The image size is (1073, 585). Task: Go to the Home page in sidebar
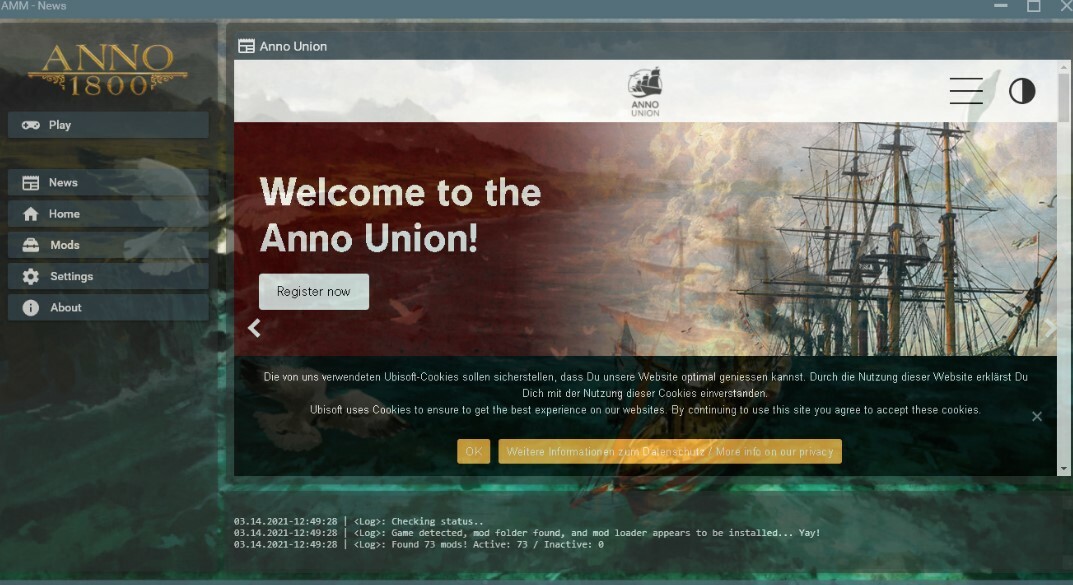coord(108,214)
